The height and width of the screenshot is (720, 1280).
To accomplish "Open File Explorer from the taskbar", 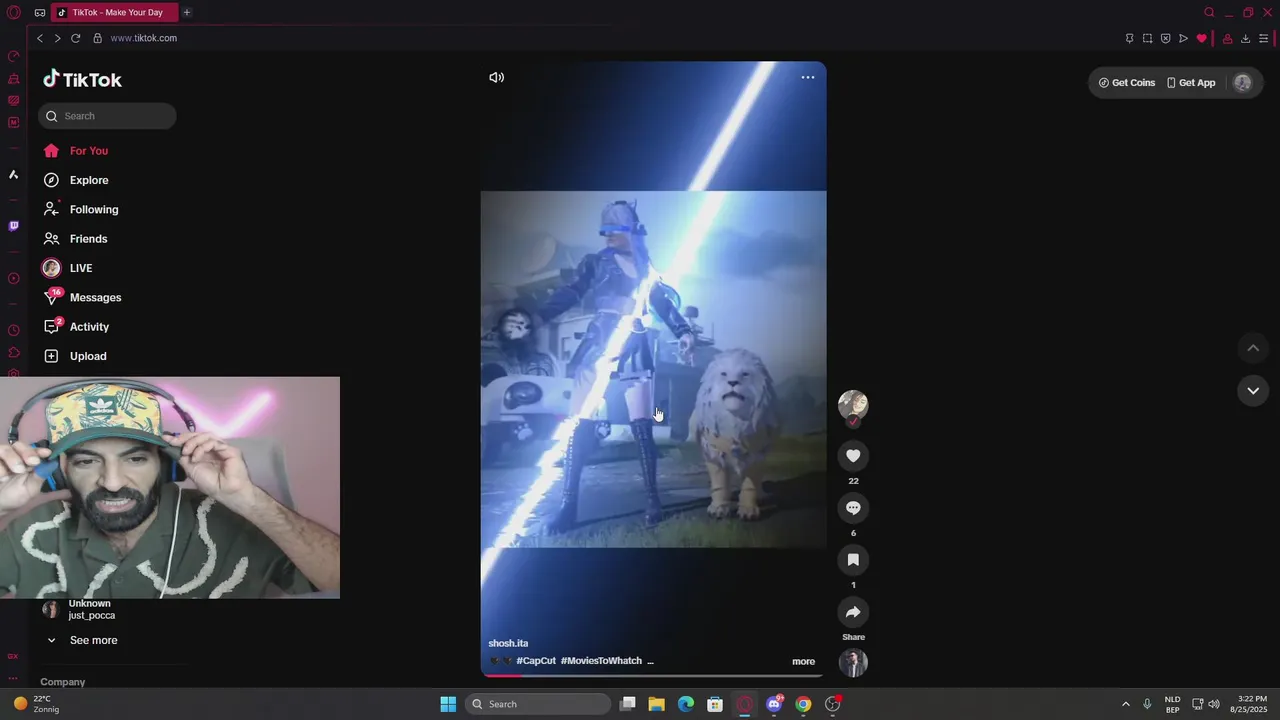I will (657, 704).
